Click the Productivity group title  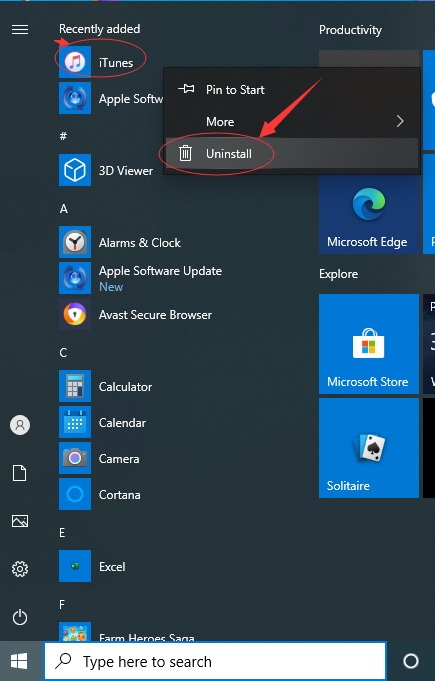(350, 30)
